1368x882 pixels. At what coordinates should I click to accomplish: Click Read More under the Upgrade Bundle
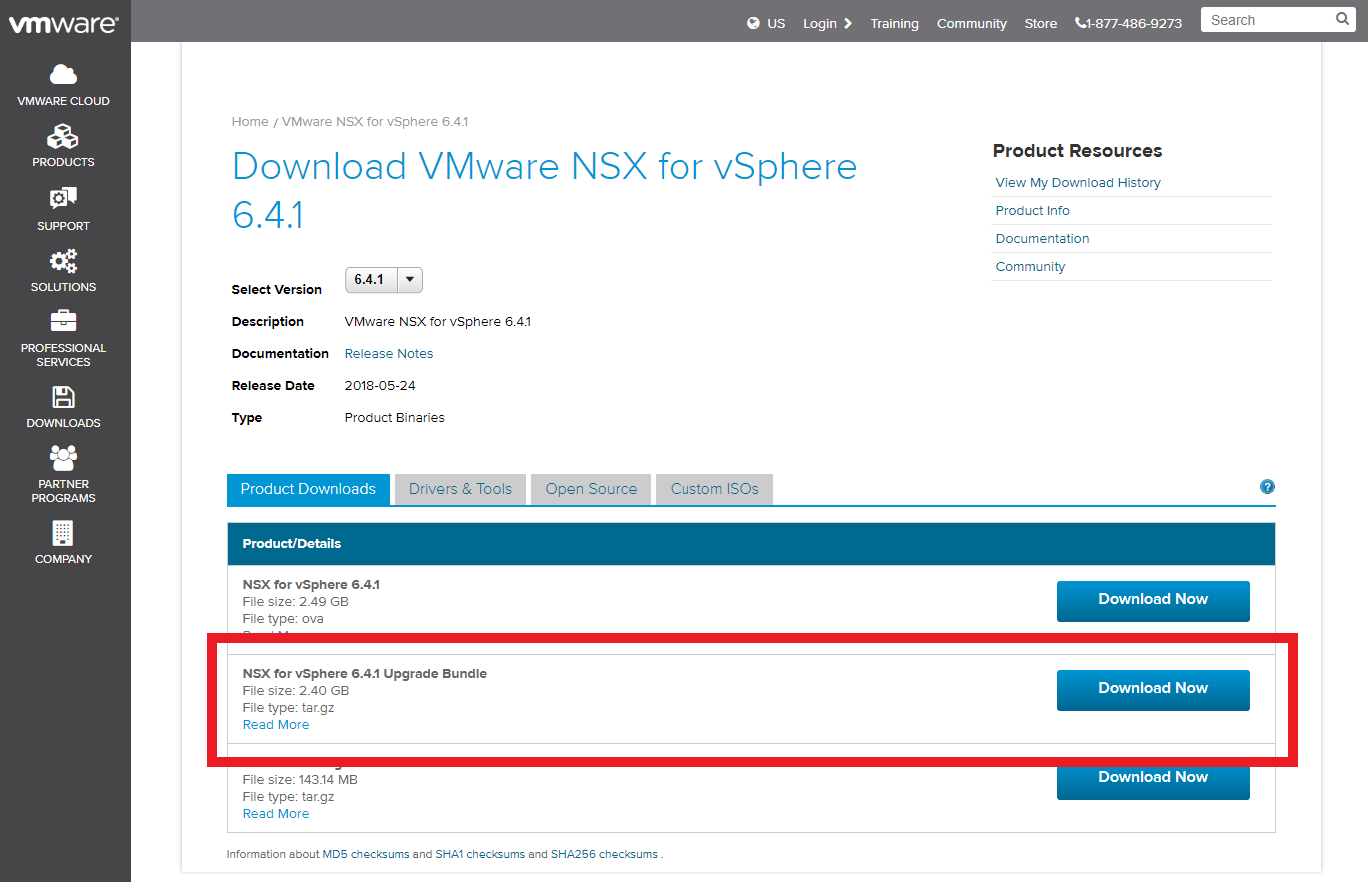[275, 724]
